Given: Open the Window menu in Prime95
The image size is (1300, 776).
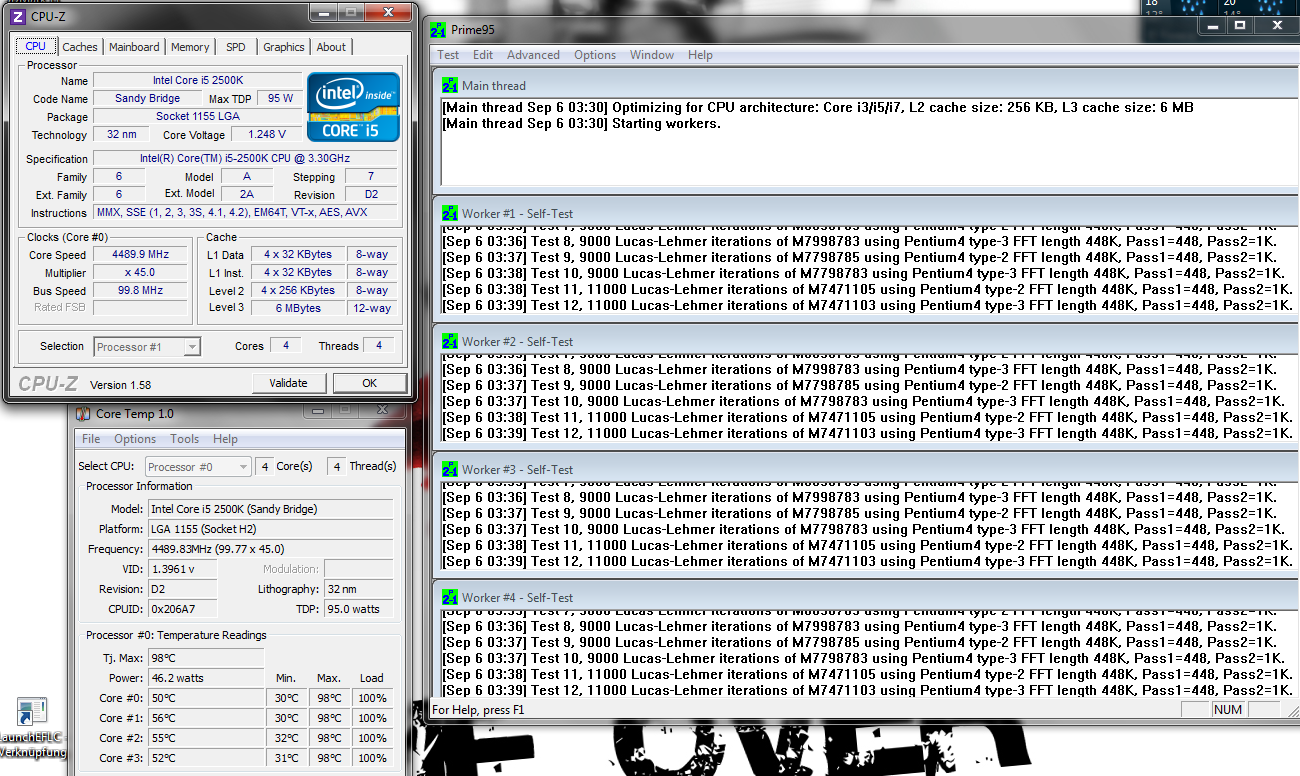Looking at the screenshot, I should tap(652, 55).
